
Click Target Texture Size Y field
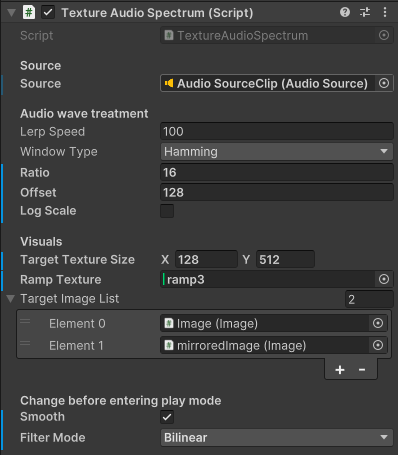285,259
